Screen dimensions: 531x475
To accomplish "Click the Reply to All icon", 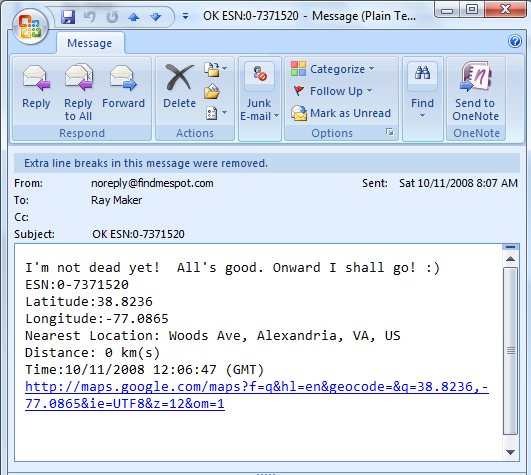I will click(x=79, y=78).
